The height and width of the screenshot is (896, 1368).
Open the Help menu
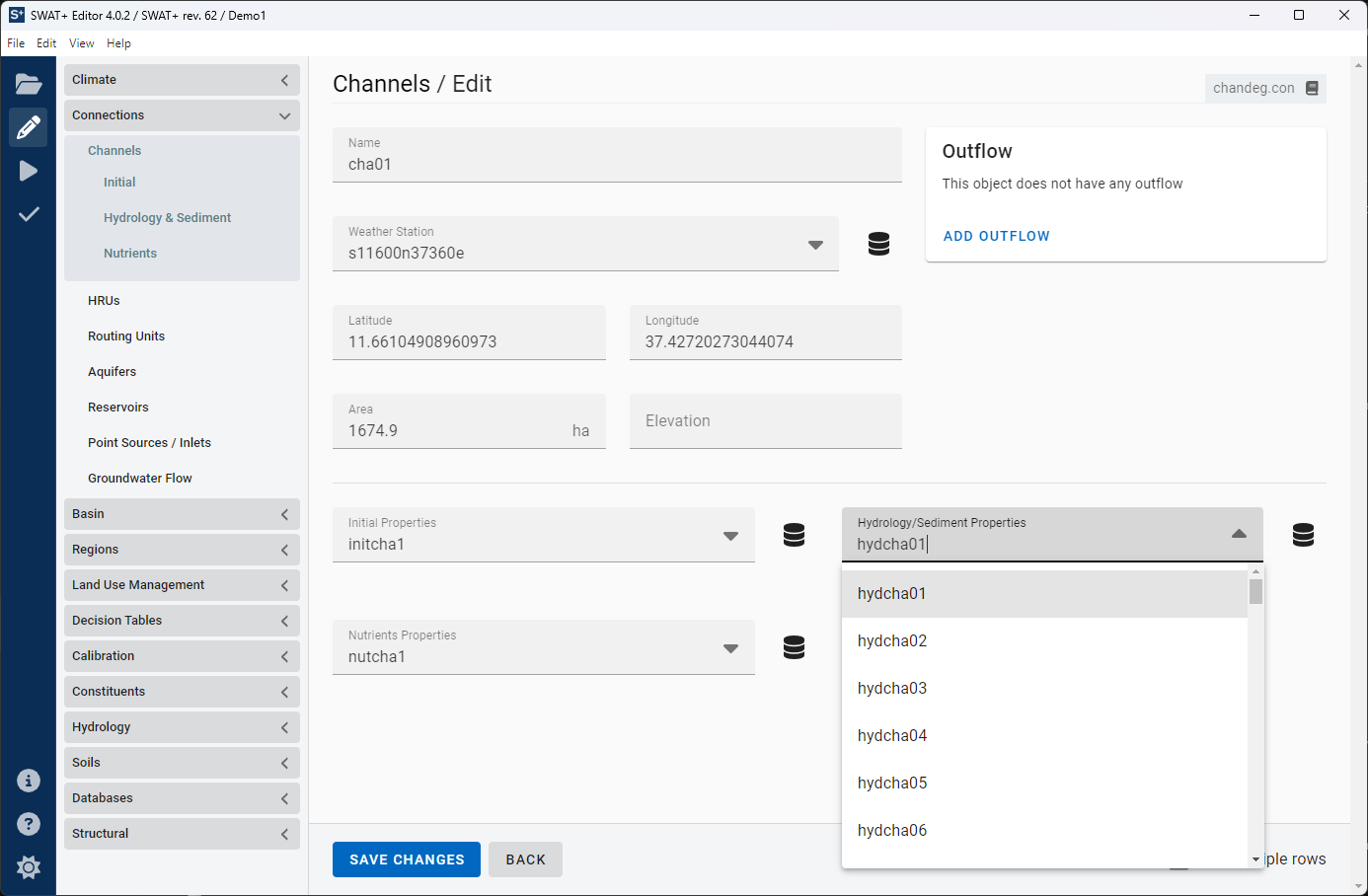118,43
